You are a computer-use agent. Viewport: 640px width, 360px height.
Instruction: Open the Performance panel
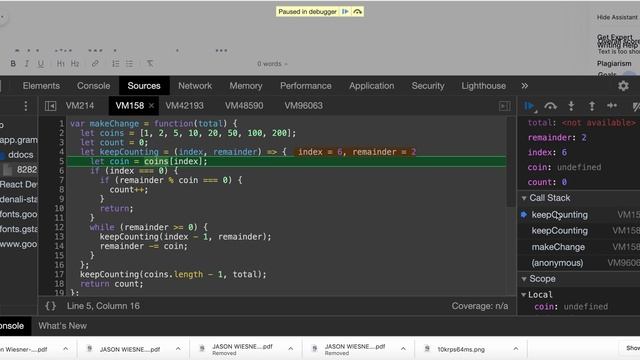tap(305, 86)
